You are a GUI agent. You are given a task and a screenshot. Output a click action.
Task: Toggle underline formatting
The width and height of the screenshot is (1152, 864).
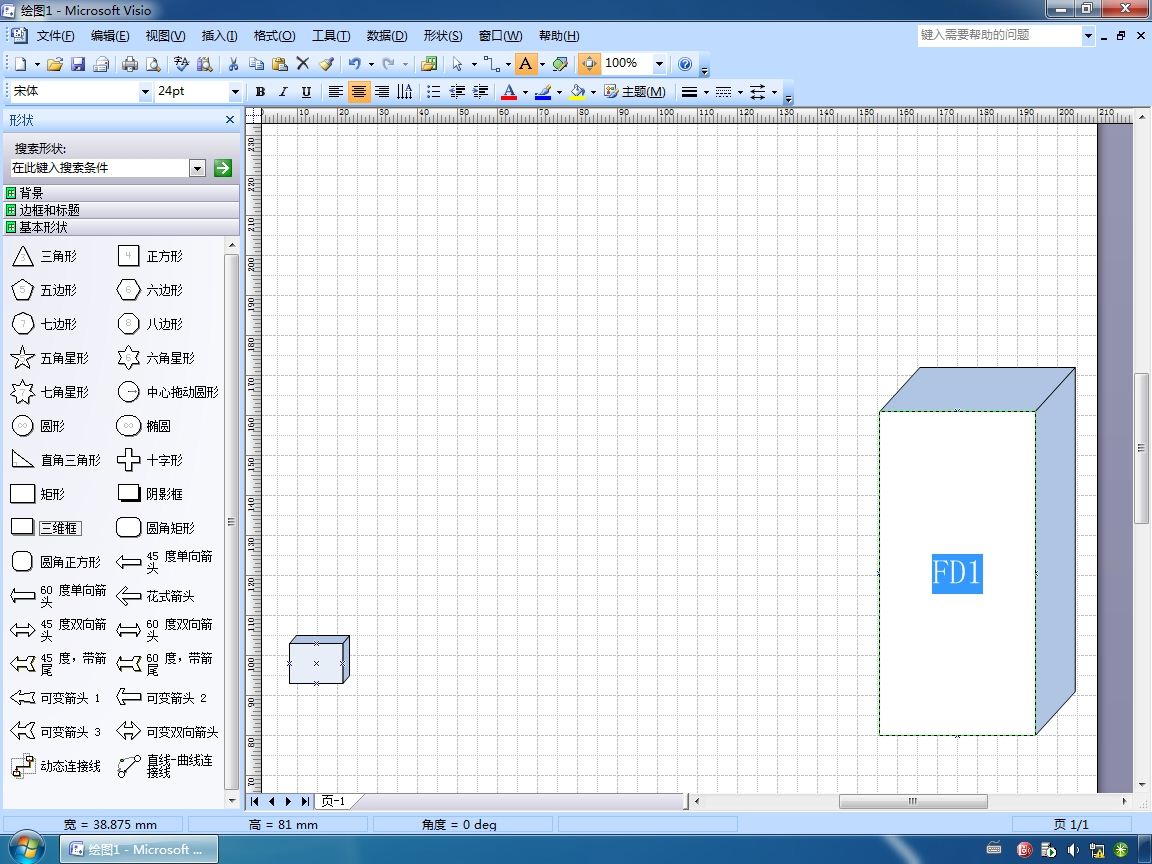(x=306, y=92)
